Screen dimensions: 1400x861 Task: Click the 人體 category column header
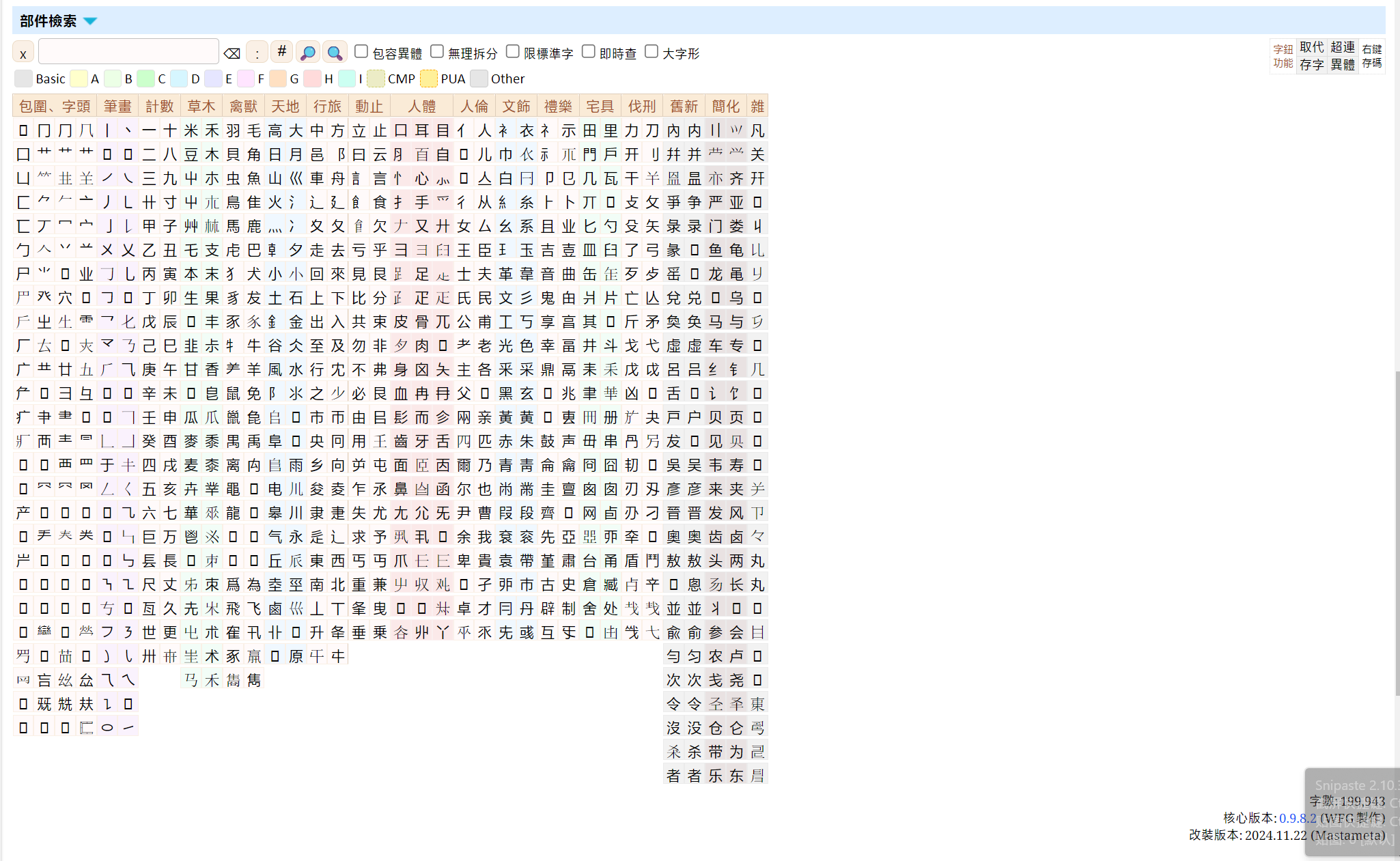pyautogui.click(x=421, y=106)
